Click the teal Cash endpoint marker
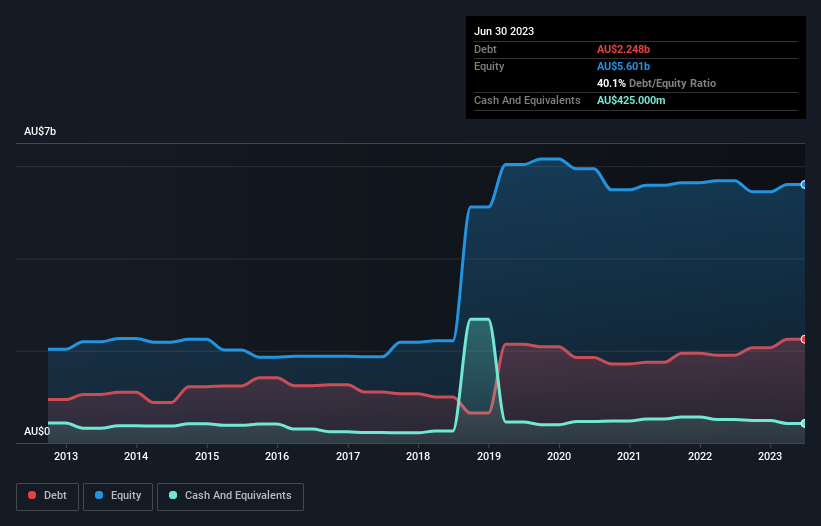This screenshot has height=526, width=821. click(x=804, y=423)
